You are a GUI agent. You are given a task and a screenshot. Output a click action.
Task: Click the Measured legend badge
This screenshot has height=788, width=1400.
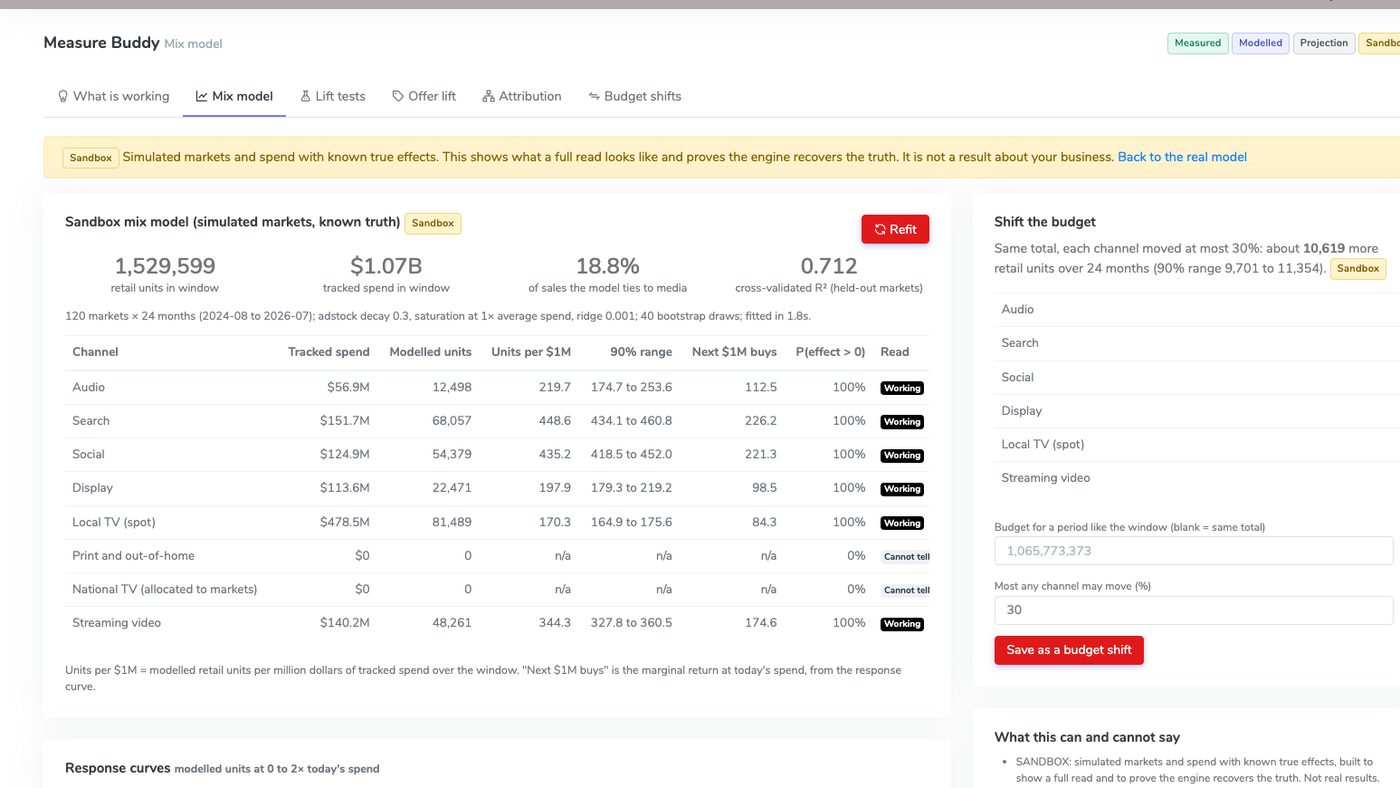pos(1198,43)
